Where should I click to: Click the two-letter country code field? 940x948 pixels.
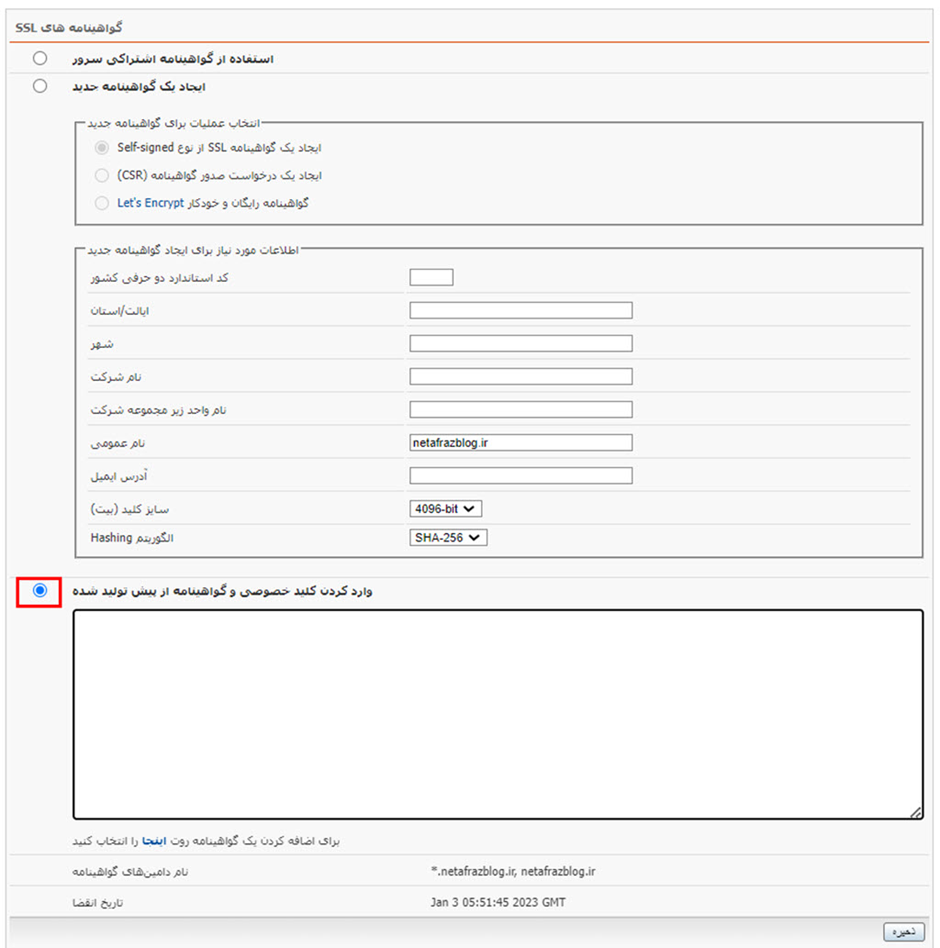(x=431, y=278)
